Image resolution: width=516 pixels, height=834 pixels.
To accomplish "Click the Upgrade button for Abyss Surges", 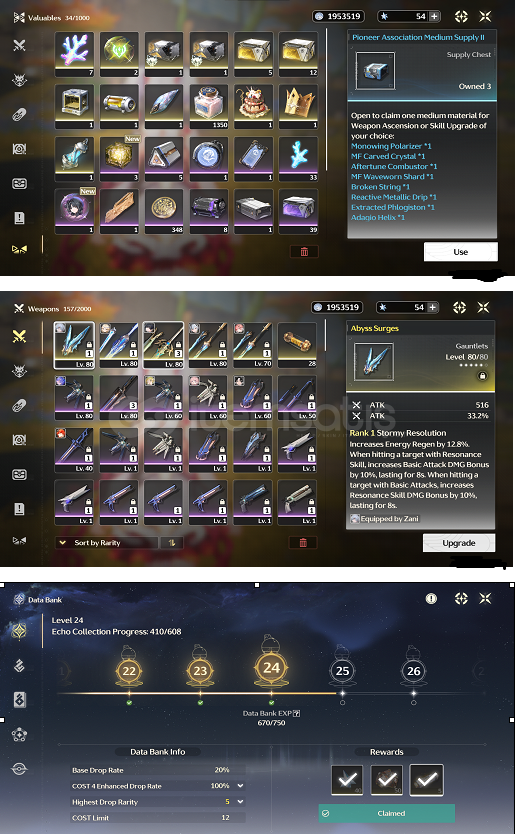I will (x=459, y=543).
